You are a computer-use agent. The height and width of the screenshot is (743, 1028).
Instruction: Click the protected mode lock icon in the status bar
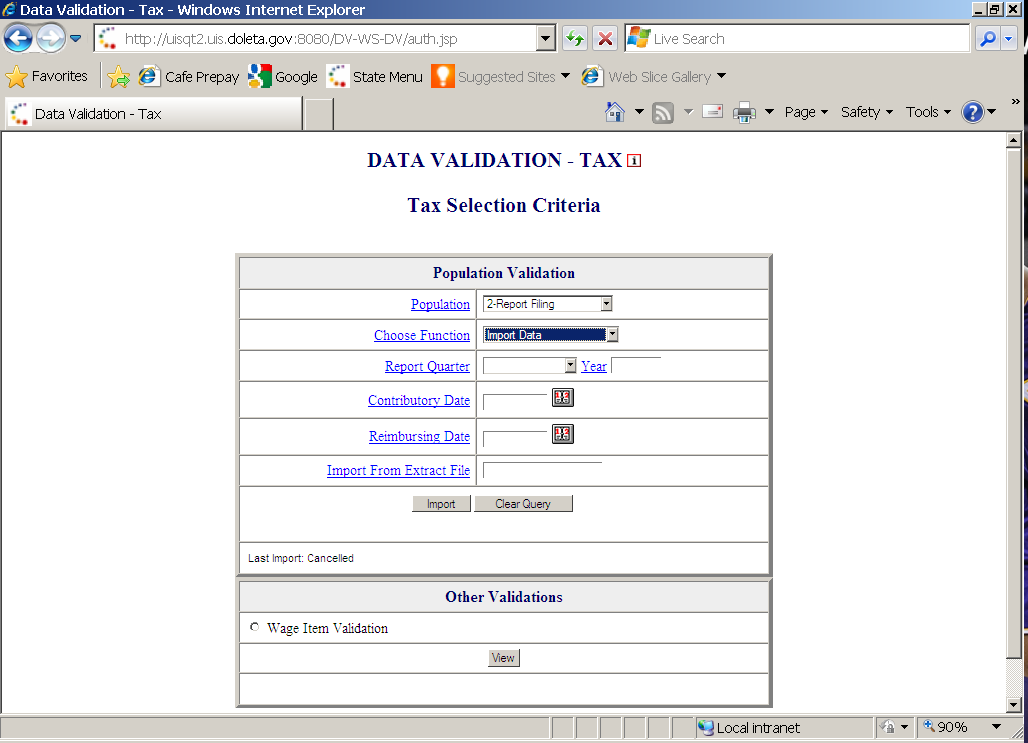tap(888, 727)
